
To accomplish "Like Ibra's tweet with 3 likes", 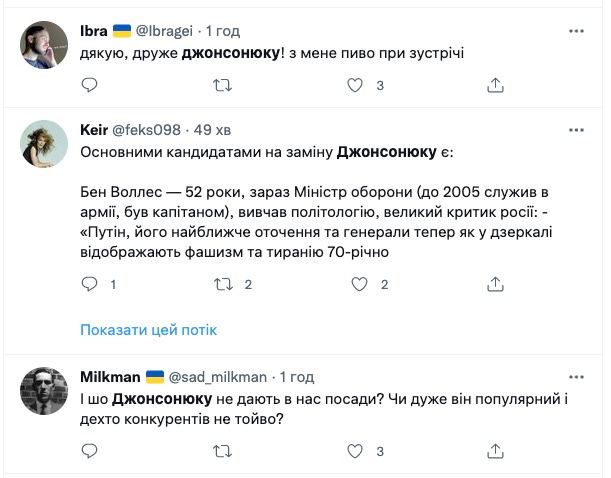I will [x=355, y=86].
